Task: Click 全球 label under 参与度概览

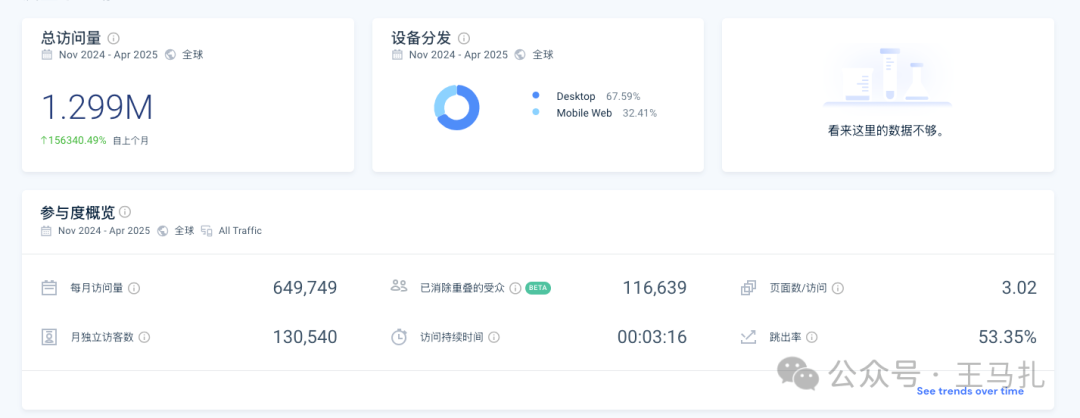Action: pos(184,231)
